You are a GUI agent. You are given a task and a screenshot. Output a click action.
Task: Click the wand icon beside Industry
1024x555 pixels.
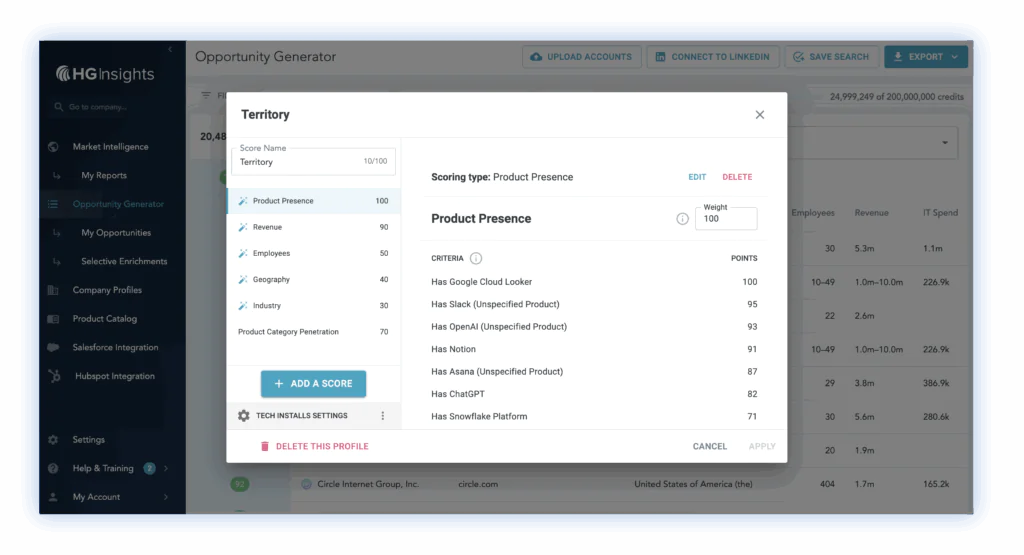click(x=243, y=306)
